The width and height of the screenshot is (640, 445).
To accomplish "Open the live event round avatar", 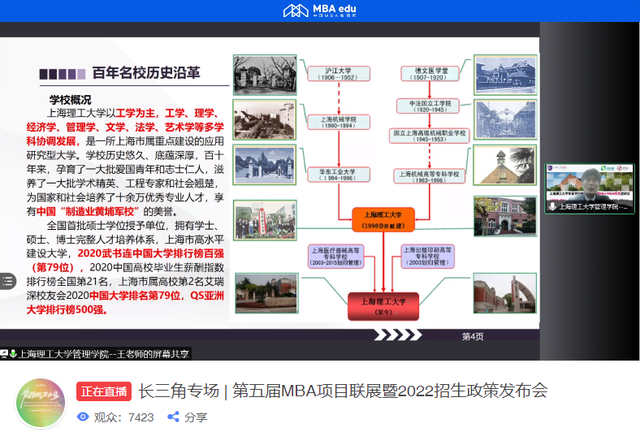I will click(40, 403).
